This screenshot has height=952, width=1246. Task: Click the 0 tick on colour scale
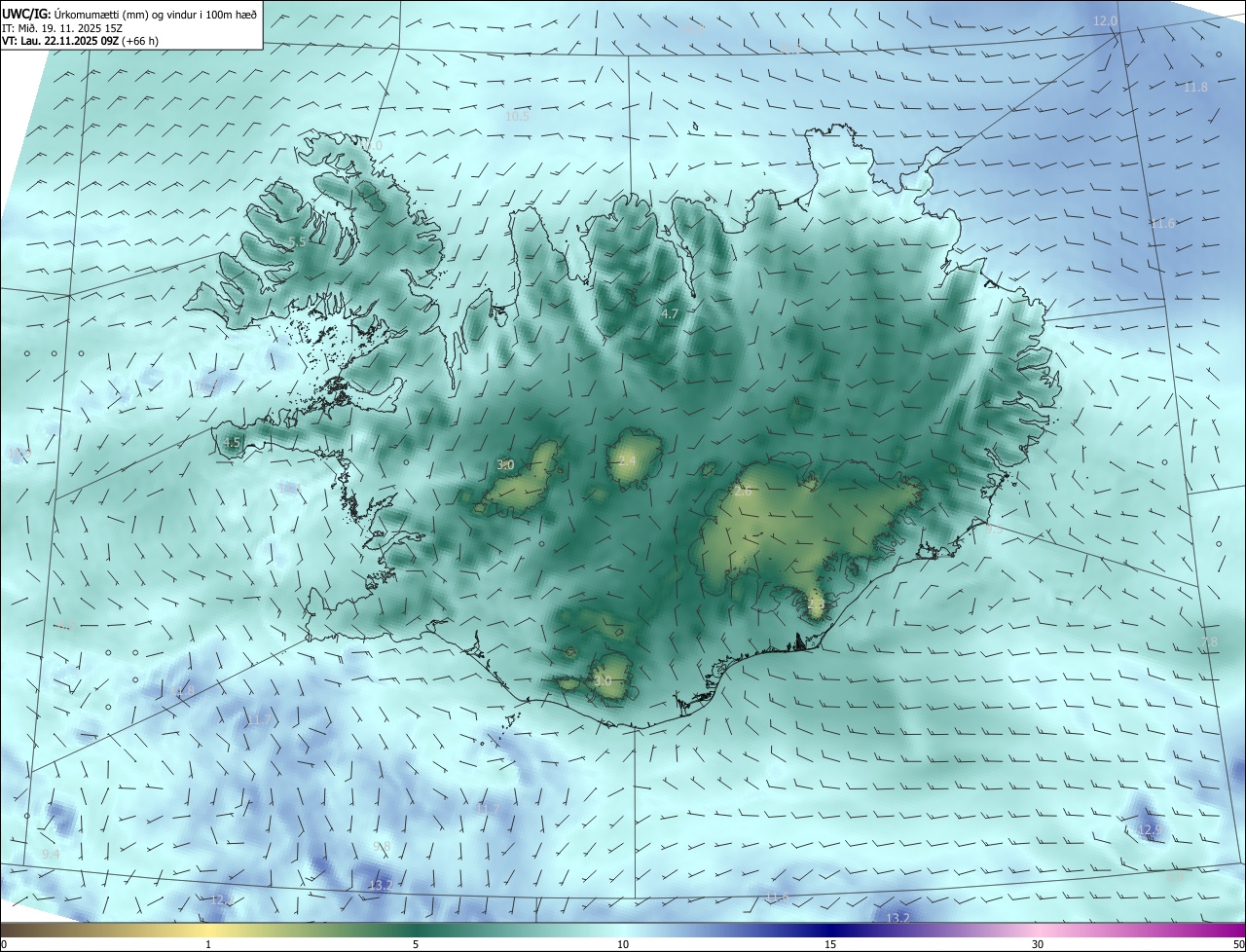click(3, 944)
